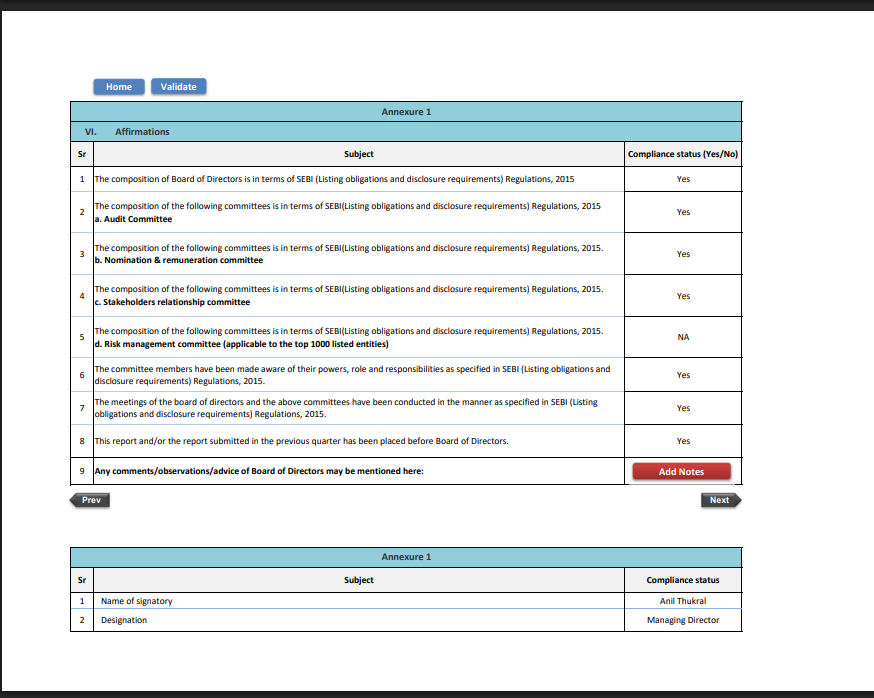Click 'a. Audit Committee' text

point(133,219)
